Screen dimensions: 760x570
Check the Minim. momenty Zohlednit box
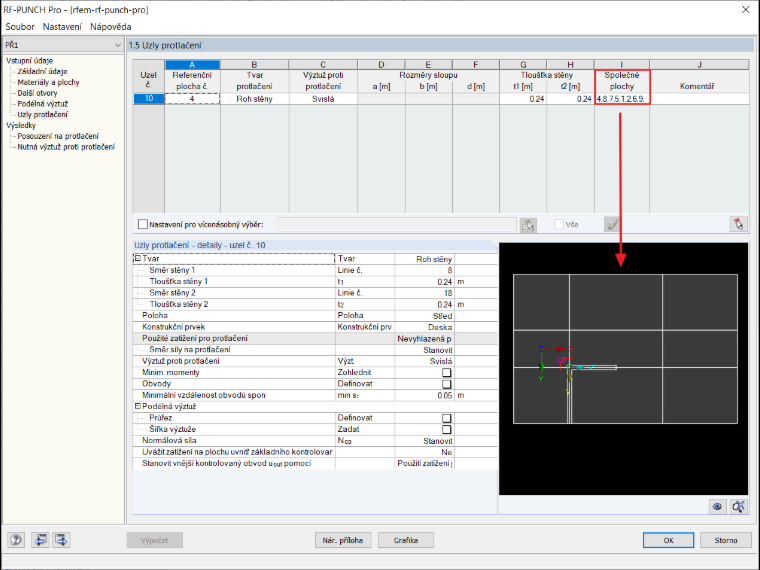(x=446, y=373)
